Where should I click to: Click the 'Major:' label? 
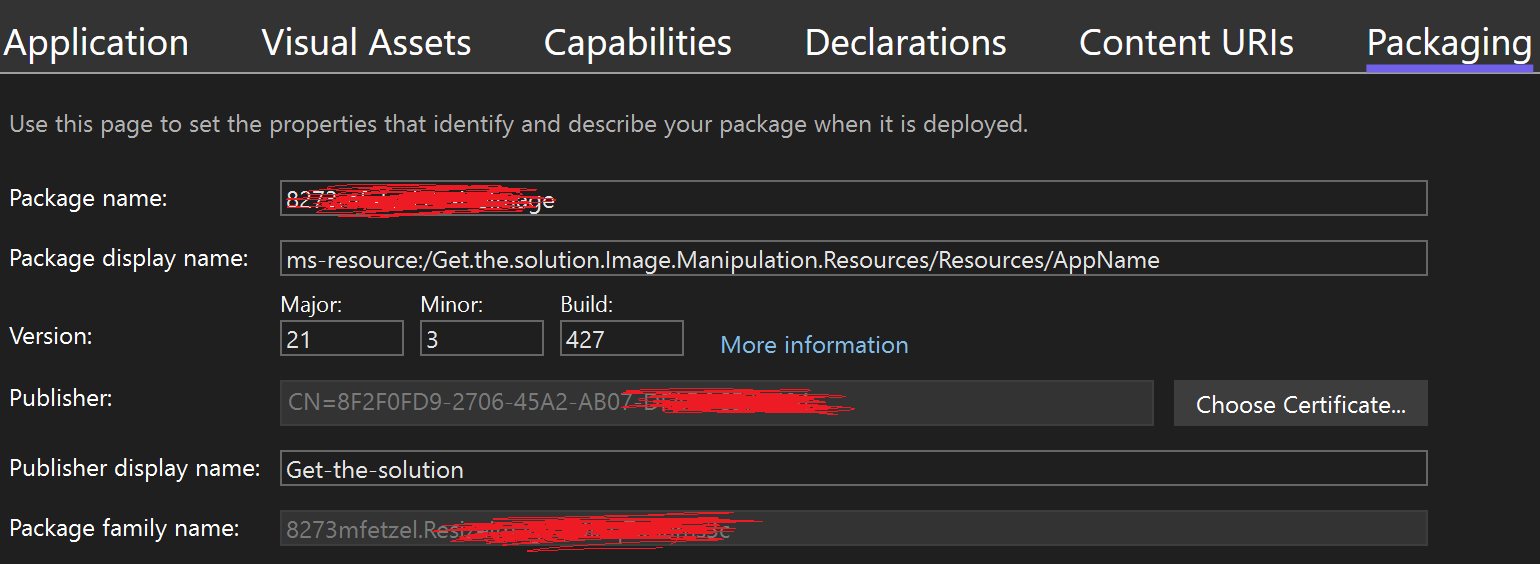311,304
